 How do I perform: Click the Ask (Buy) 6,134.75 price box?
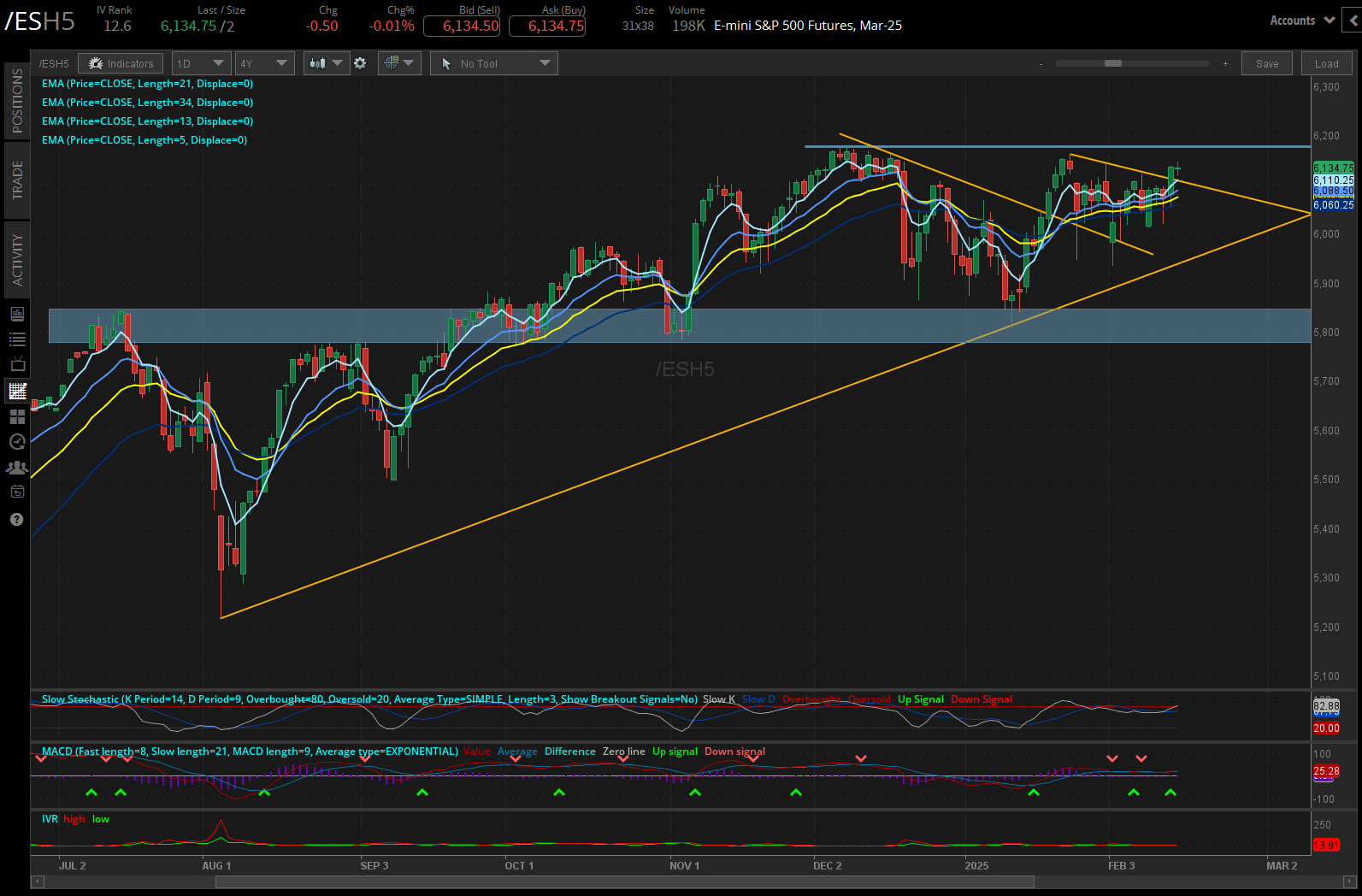pos(547,26)
